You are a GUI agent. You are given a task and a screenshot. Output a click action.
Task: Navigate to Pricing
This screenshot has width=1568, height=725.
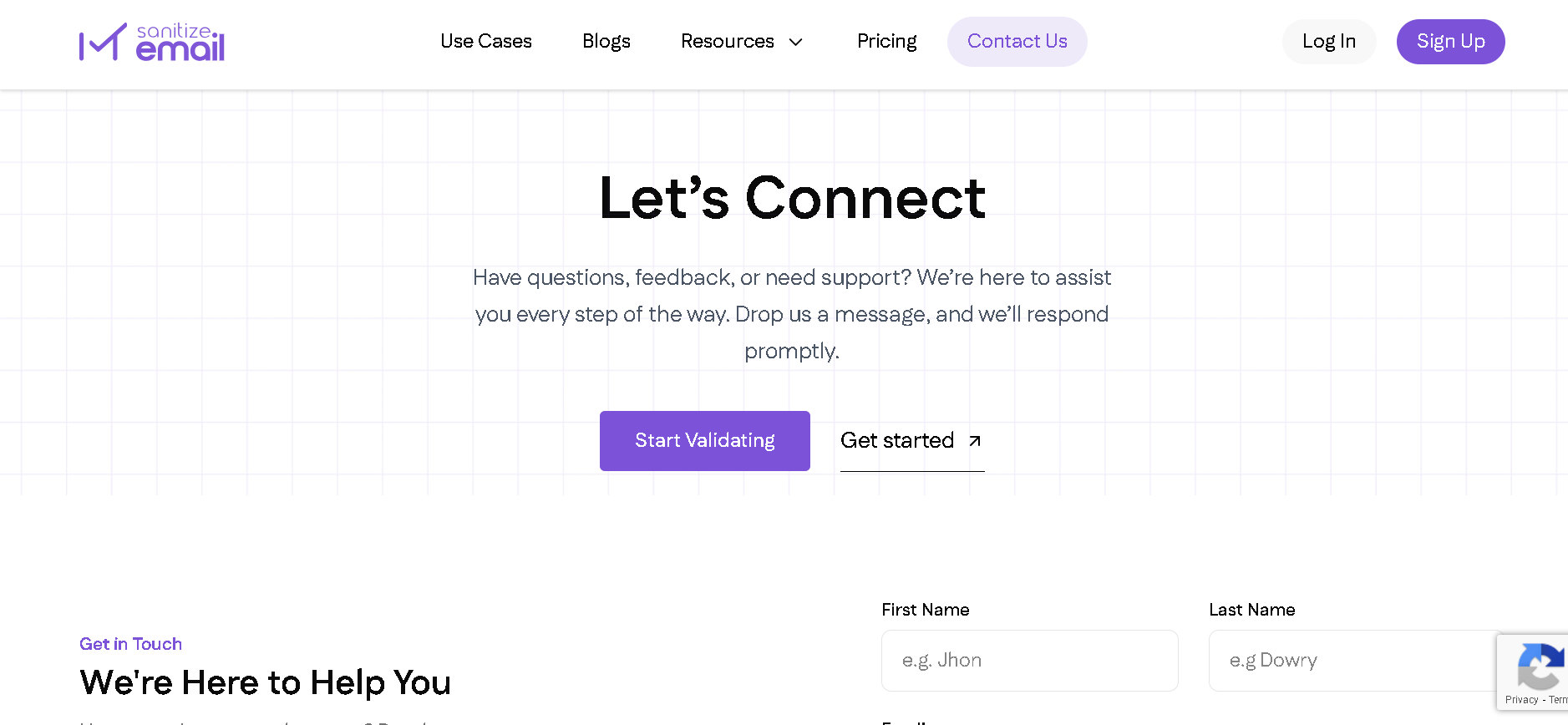pyautogui.click(x=886, y=42)
